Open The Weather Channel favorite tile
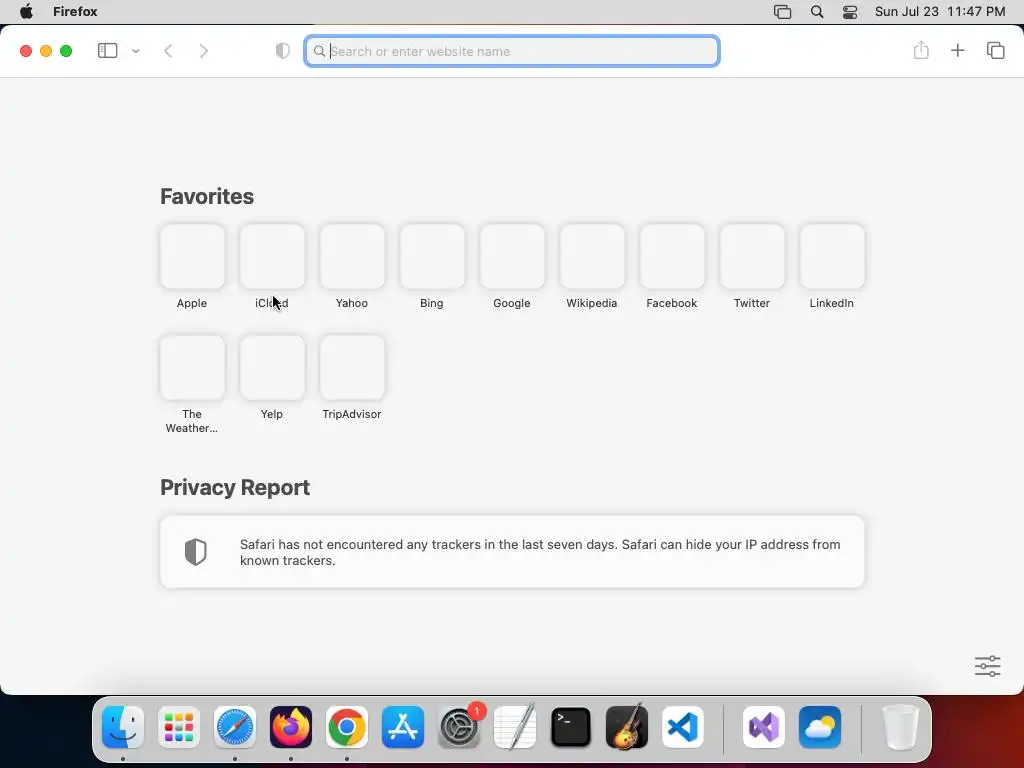The width and height of the screenshot is (1024, 768). tap(192, 368)
